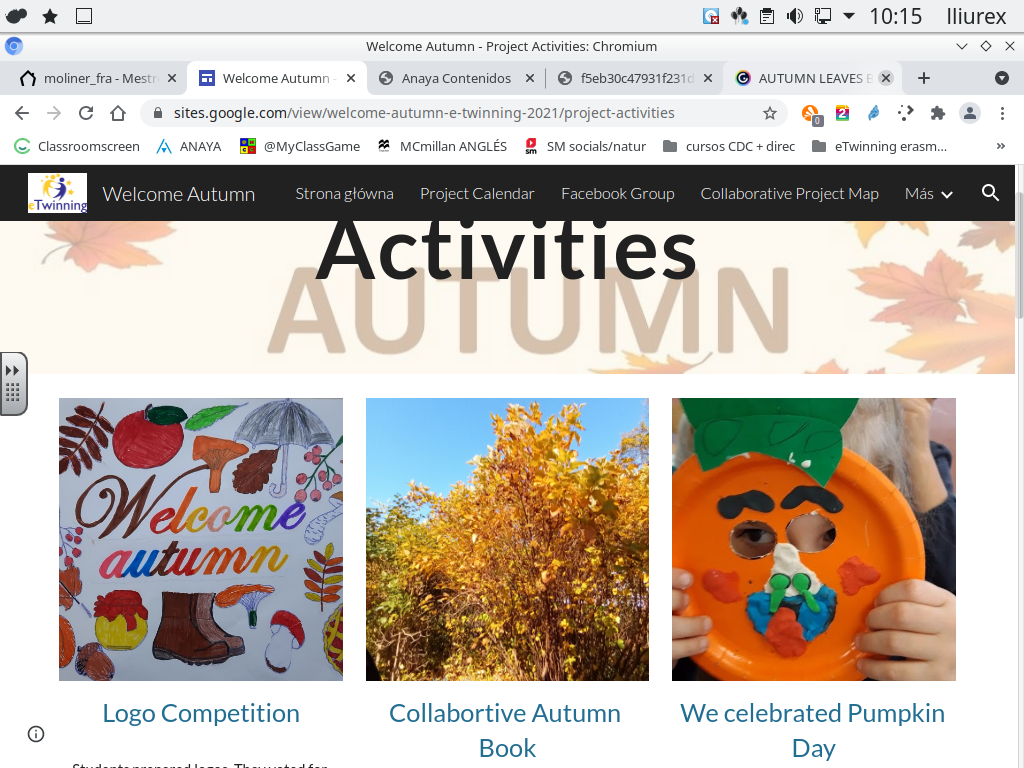Switch to the Anaya Contenidos tab
1024x768 pixels.
[455, 78]
